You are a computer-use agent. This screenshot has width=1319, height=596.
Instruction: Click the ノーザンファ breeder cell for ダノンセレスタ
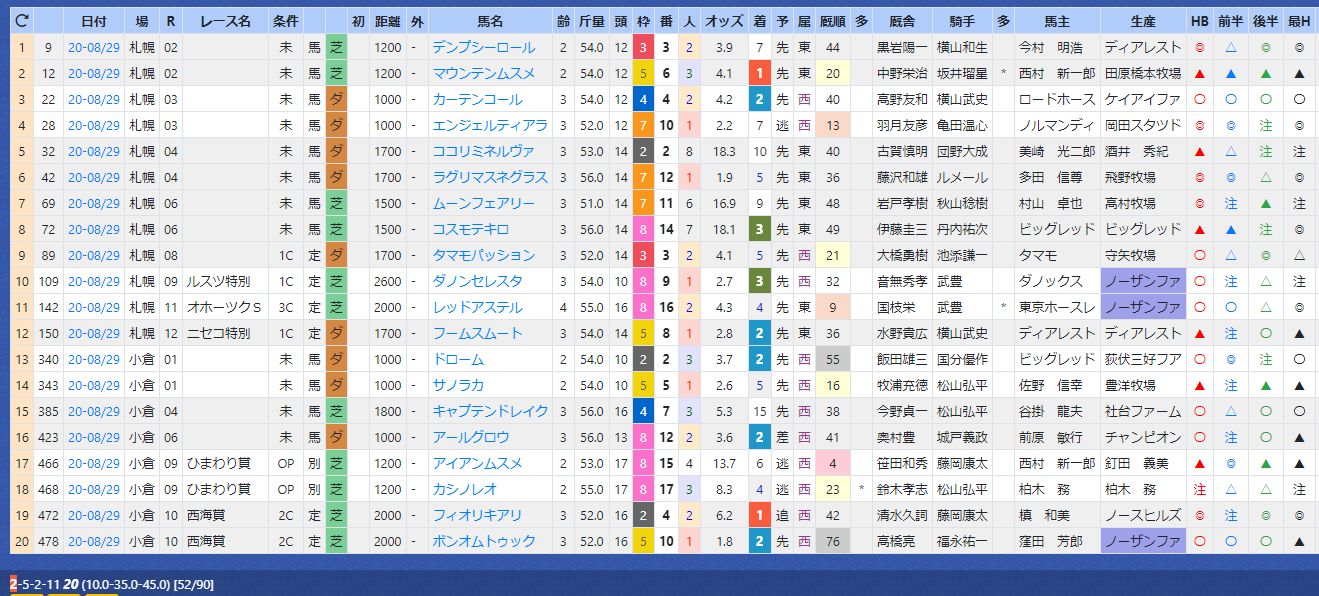(x=1143, y=281)
